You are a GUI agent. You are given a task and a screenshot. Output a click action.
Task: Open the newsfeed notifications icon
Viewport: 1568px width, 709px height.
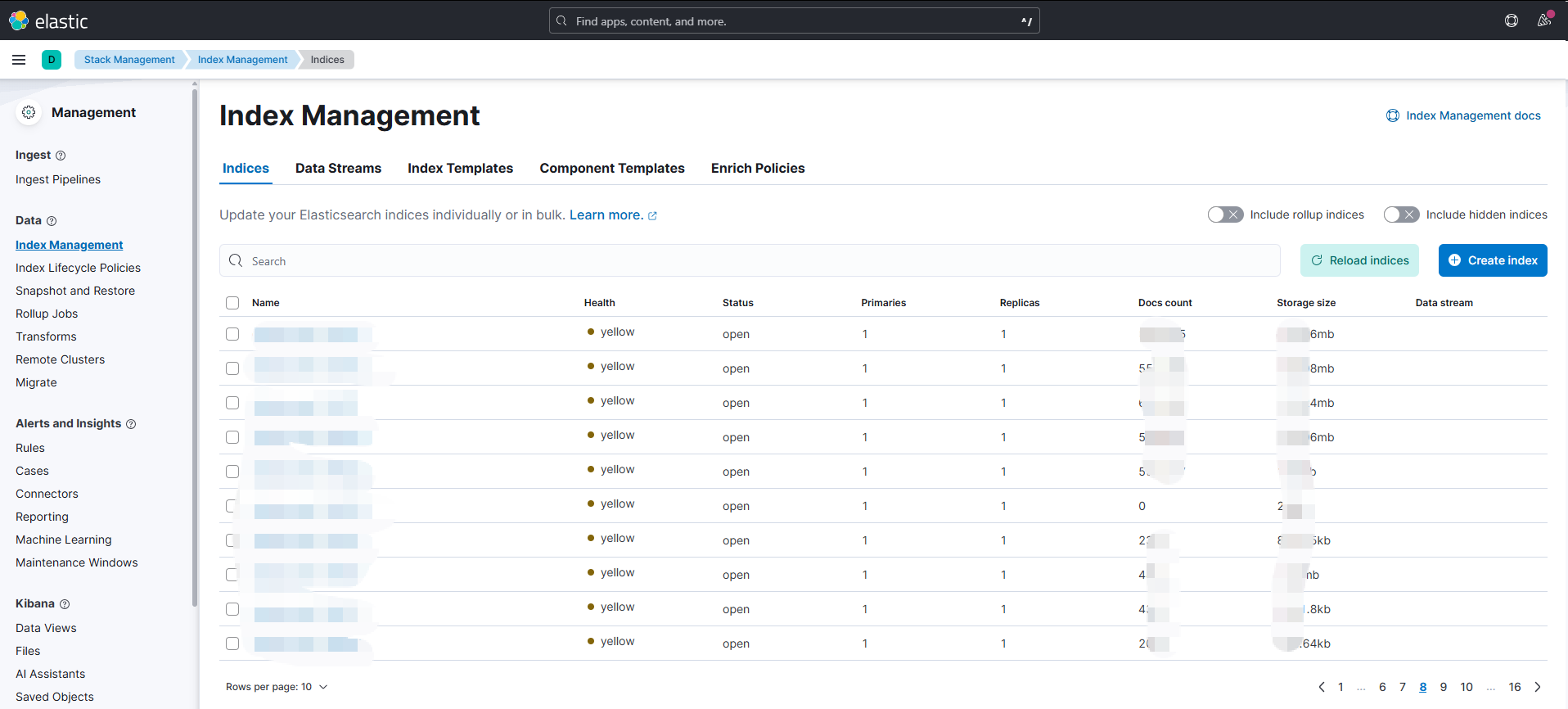(1544, 20)
